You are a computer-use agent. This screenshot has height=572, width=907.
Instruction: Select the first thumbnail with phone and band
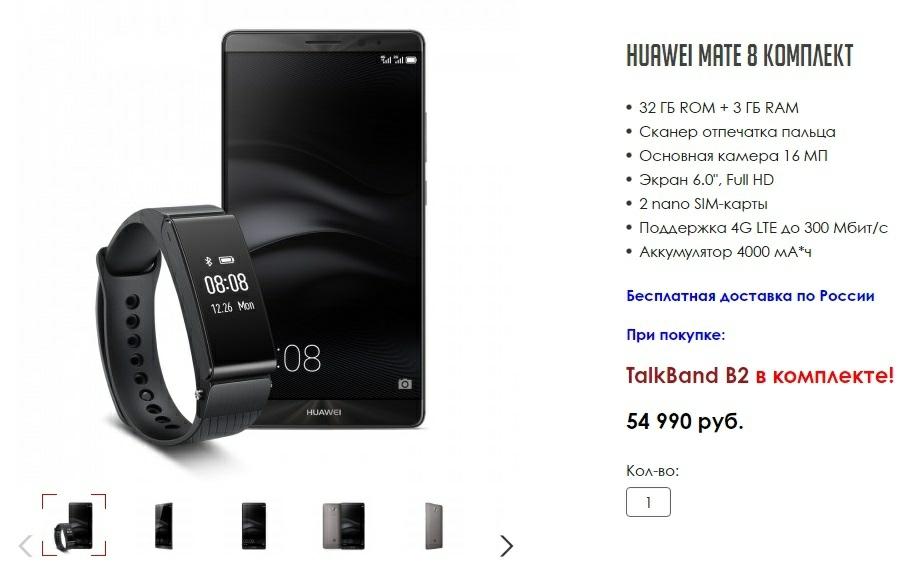74,525
